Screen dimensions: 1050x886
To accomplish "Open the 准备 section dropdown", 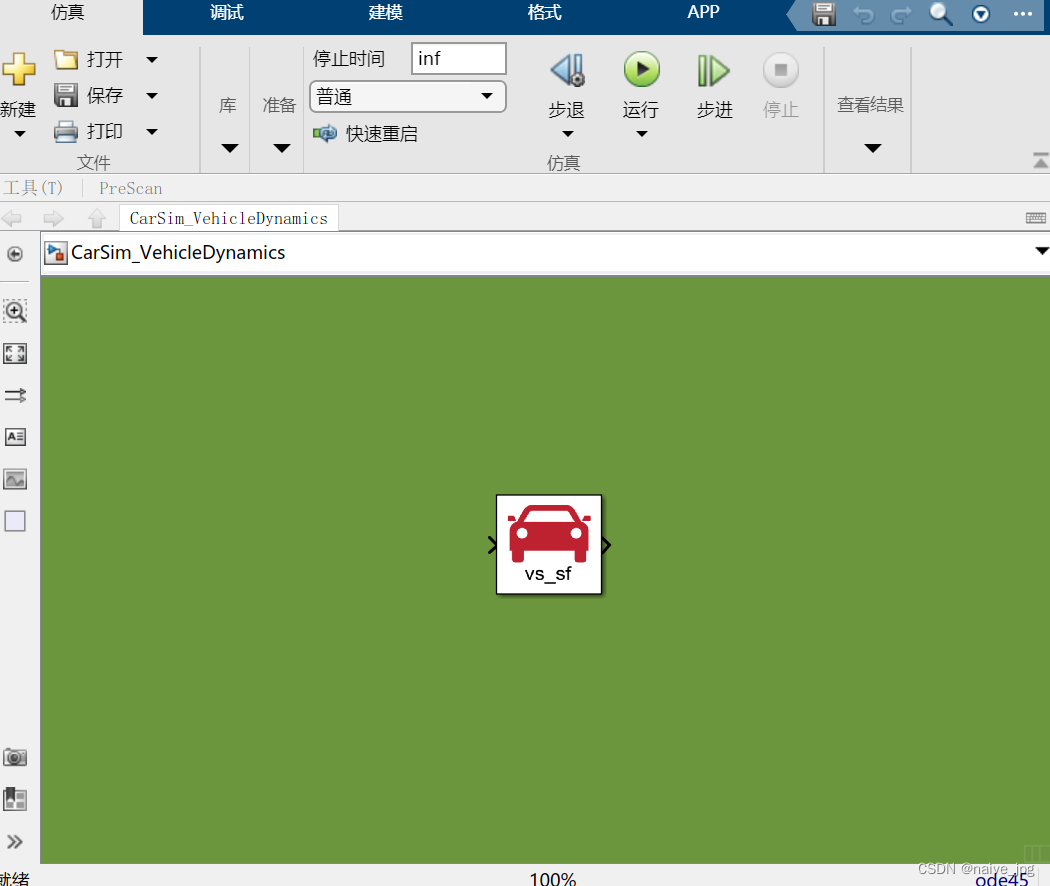I will click(282, 148).
